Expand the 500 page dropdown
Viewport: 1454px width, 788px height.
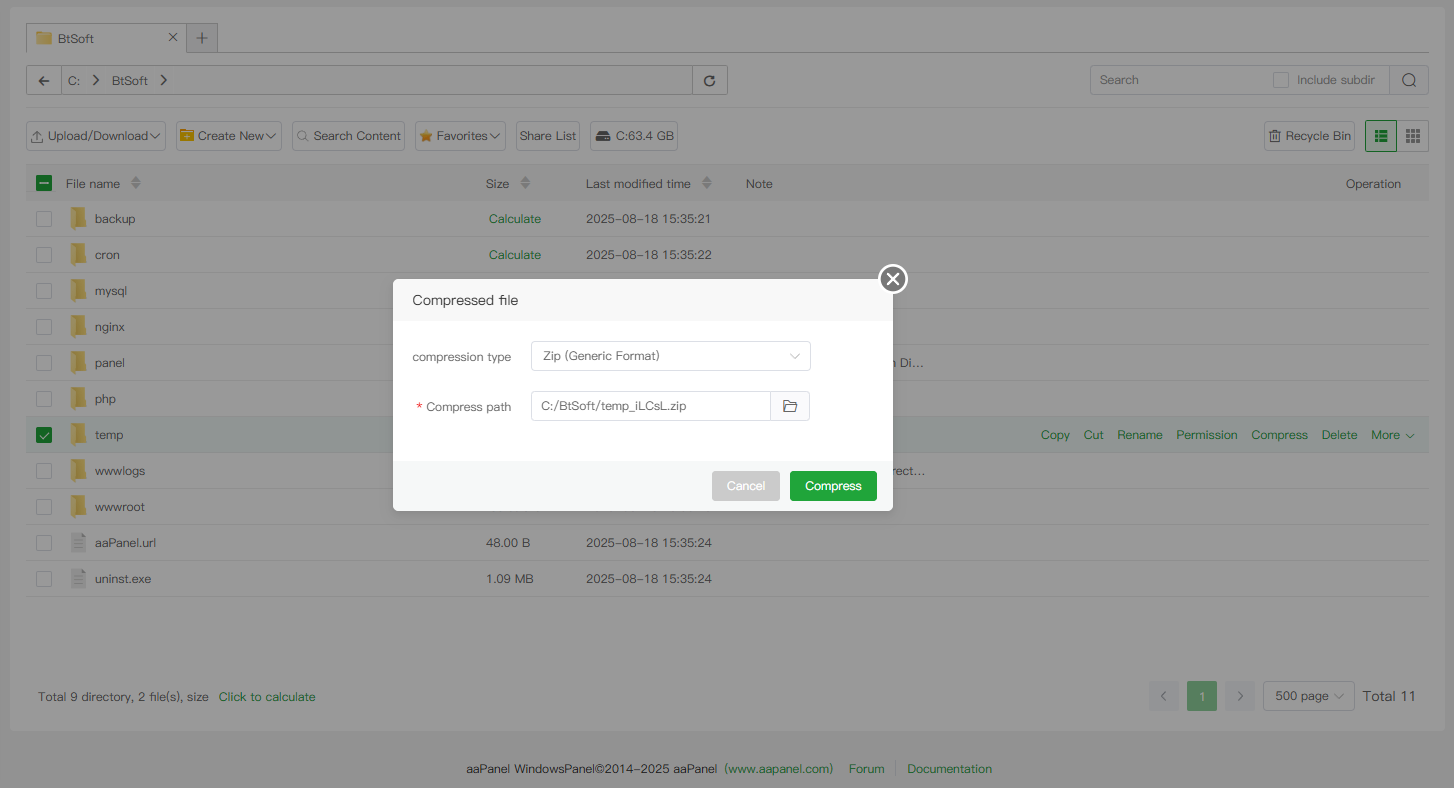click(x=1308, y=696)
